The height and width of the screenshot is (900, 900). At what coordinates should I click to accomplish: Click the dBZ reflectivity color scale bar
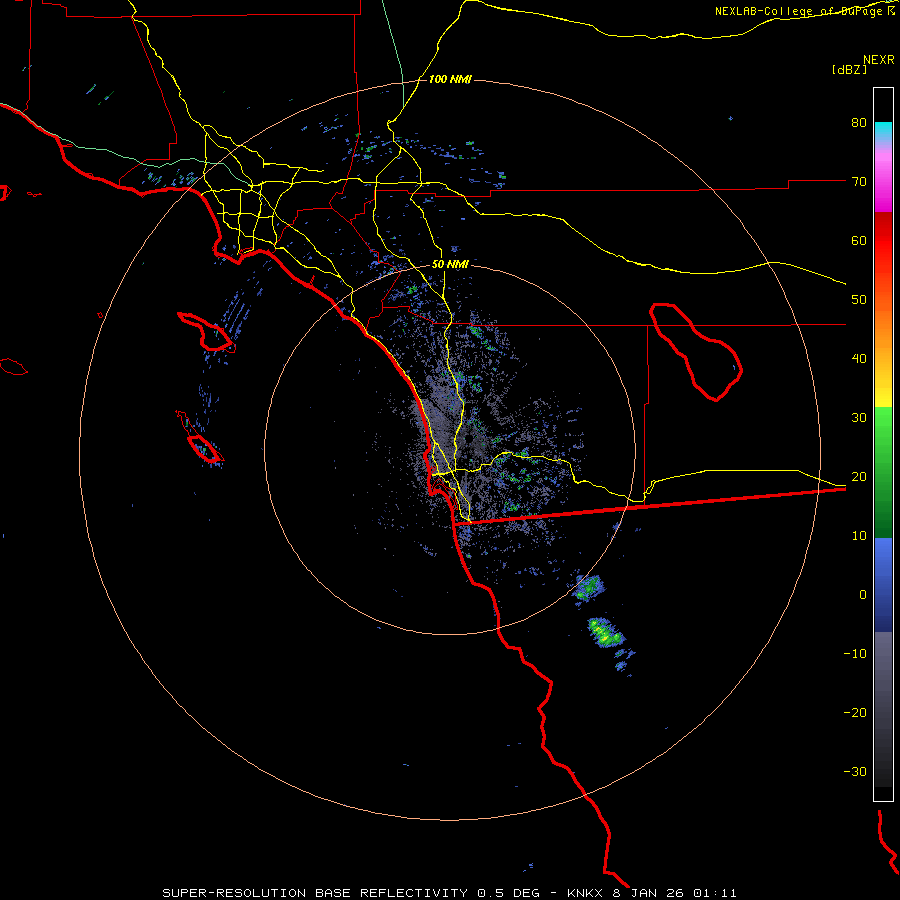tap(883, 444)
